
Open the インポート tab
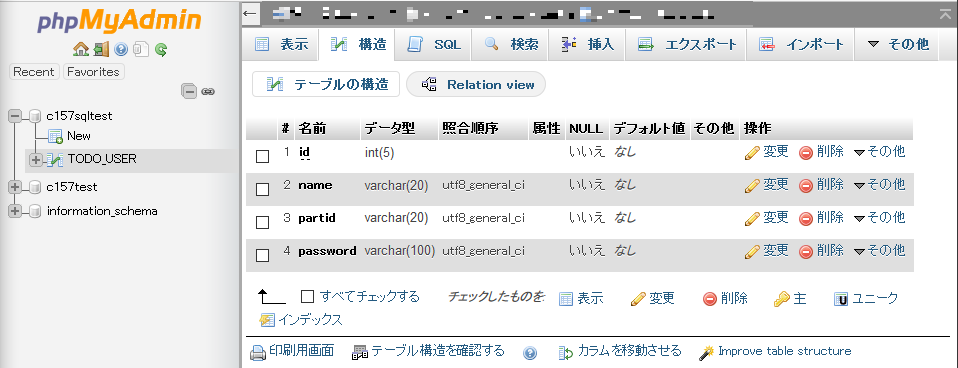[800, 44]
